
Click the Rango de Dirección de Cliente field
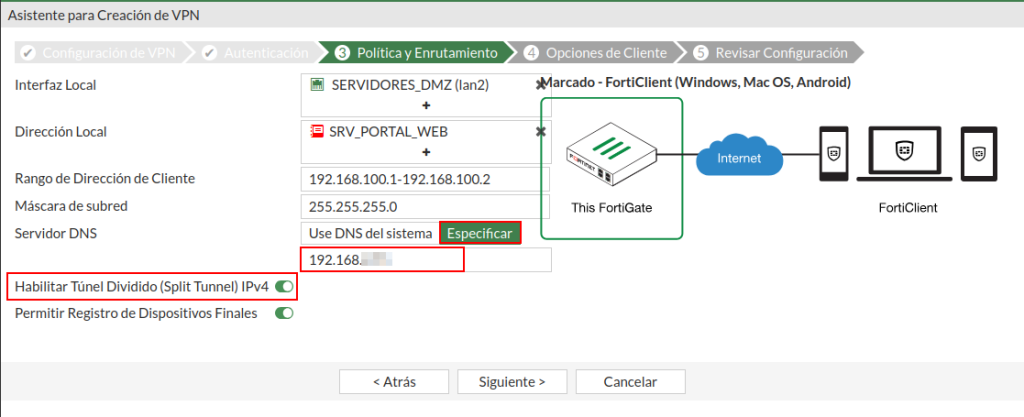(425, 179)
